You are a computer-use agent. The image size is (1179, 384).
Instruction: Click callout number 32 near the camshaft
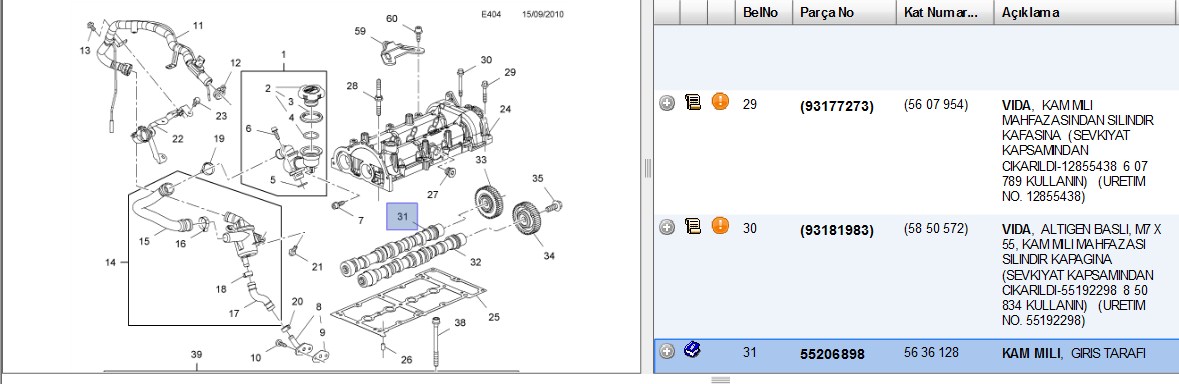(475, 262)
